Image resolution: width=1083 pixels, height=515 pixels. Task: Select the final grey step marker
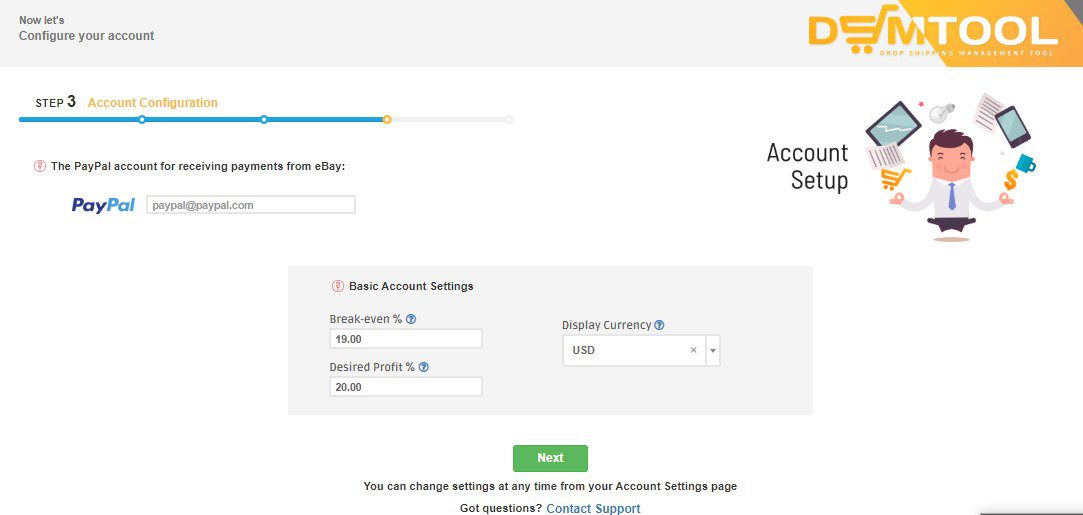coord(509,119)
